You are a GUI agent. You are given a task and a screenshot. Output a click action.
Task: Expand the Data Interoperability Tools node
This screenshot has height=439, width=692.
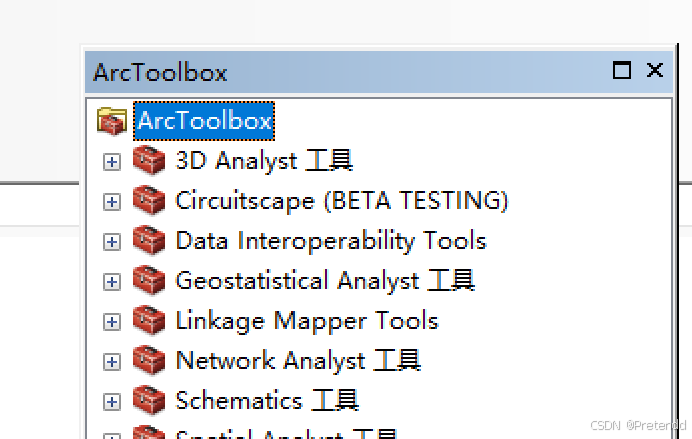pyautogui.click(x=112, y=242)
